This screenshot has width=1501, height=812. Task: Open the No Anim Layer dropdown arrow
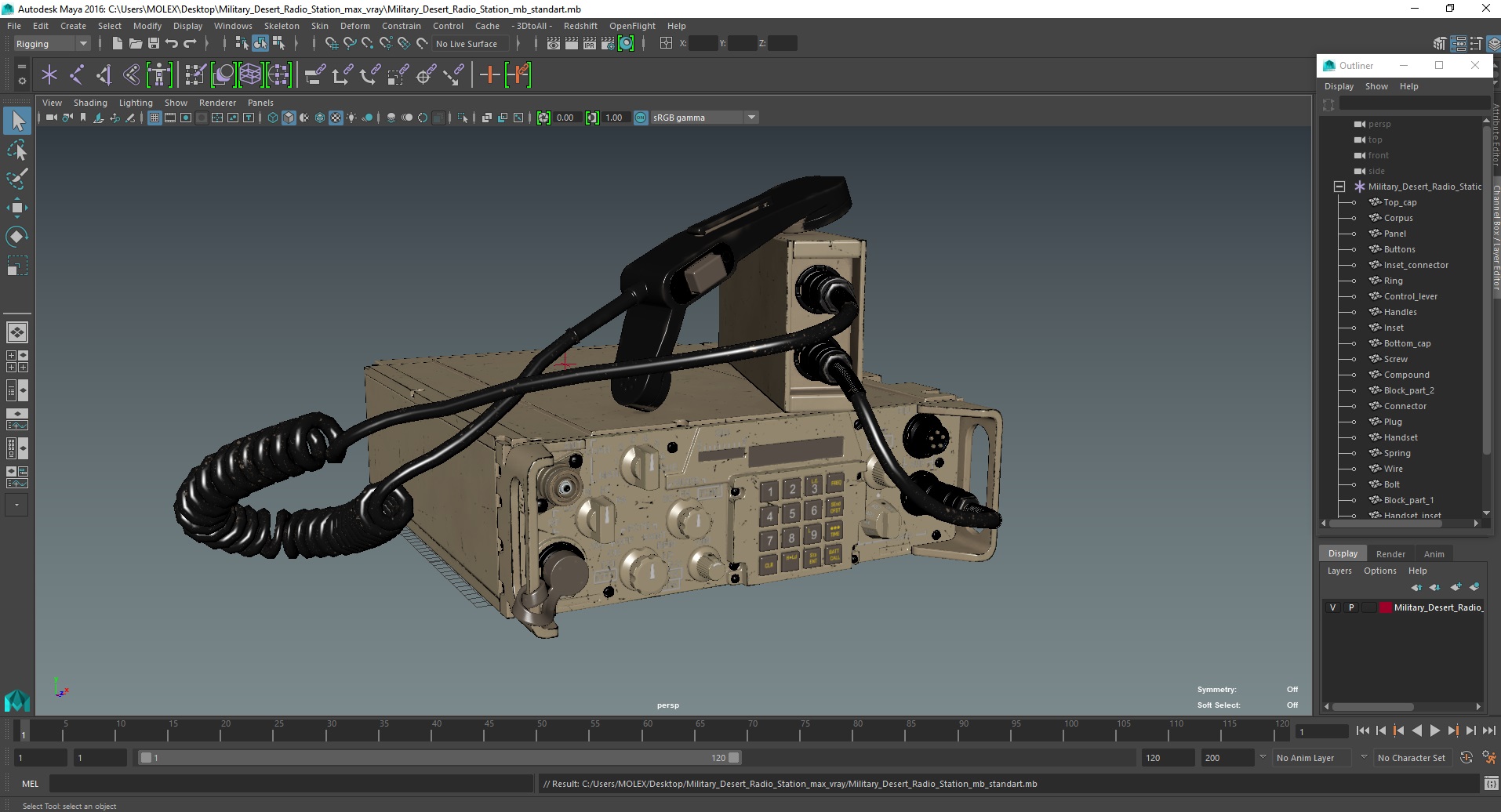pyautogui.click(x=1263, y=757)
